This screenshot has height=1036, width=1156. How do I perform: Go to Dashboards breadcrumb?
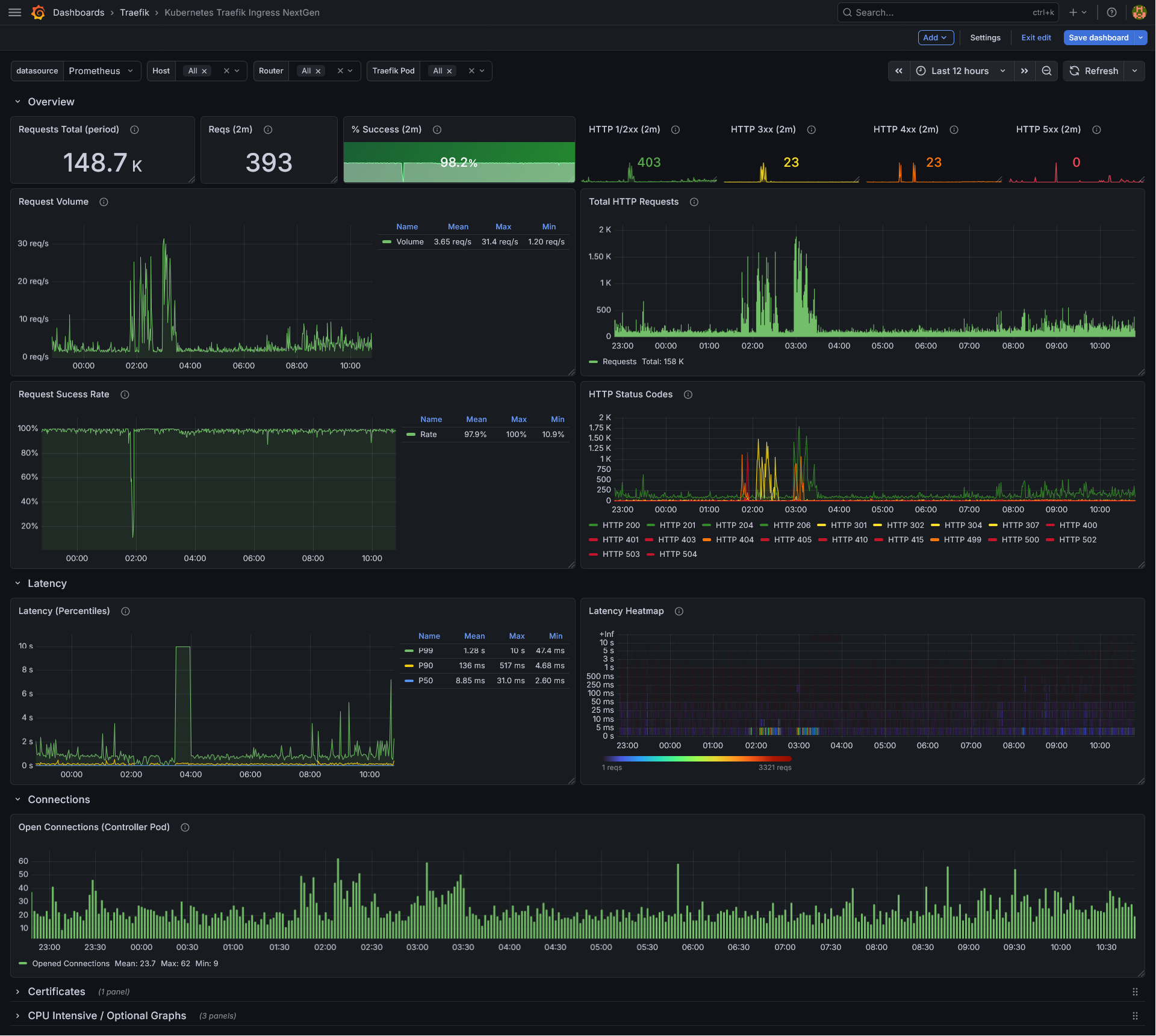78,13
